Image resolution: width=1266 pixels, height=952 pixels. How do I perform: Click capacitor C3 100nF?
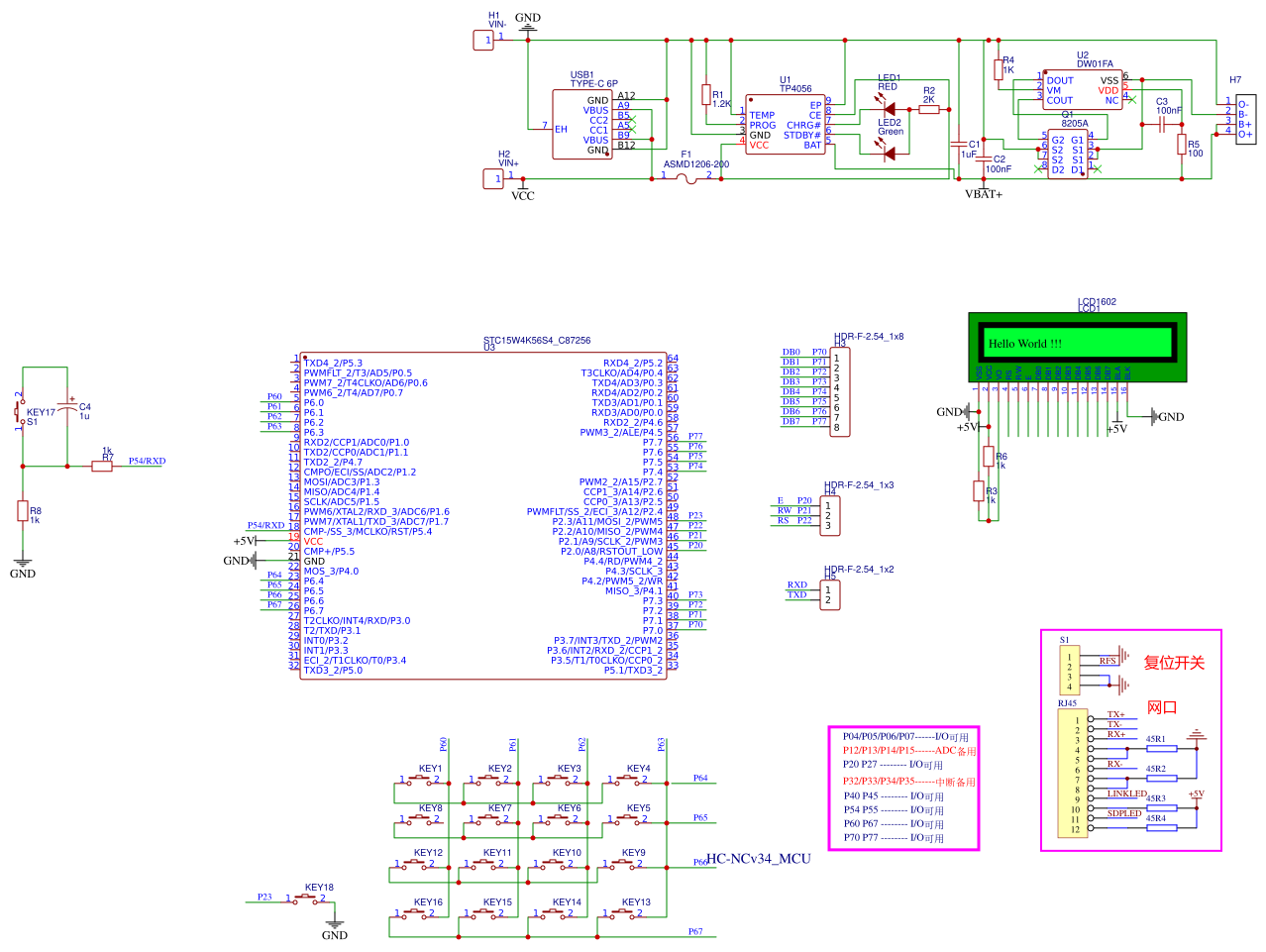tap(1161, 125)
